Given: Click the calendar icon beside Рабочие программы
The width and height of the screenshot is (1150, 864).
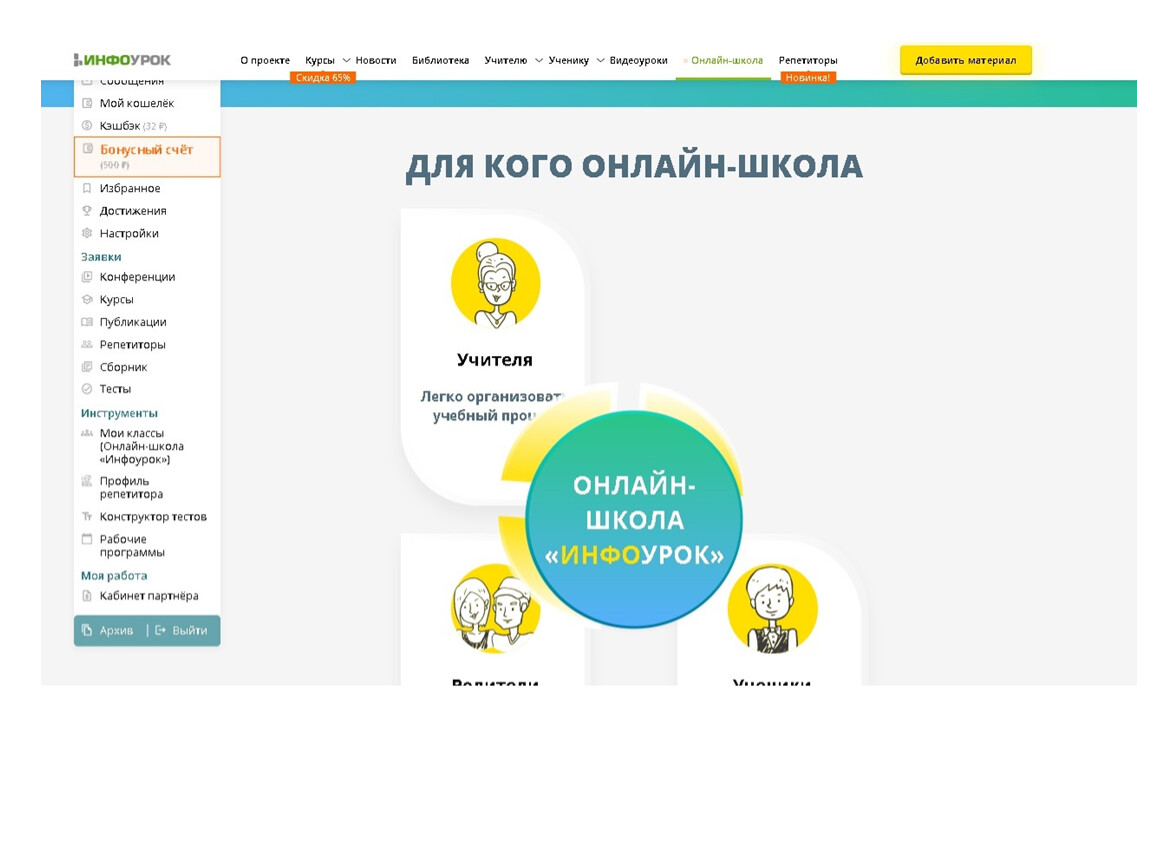Looking at the screenshot, I should pyautogui.click(x=87, y=539).
